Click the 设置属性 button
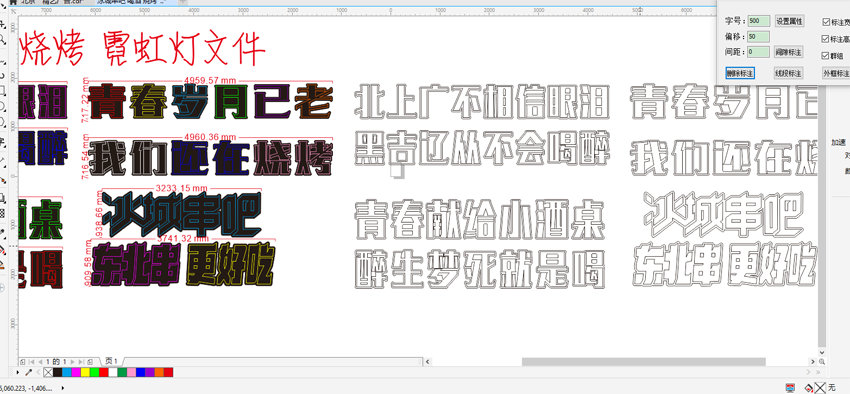Screen dimensions: 850x394 coord(789,21)
